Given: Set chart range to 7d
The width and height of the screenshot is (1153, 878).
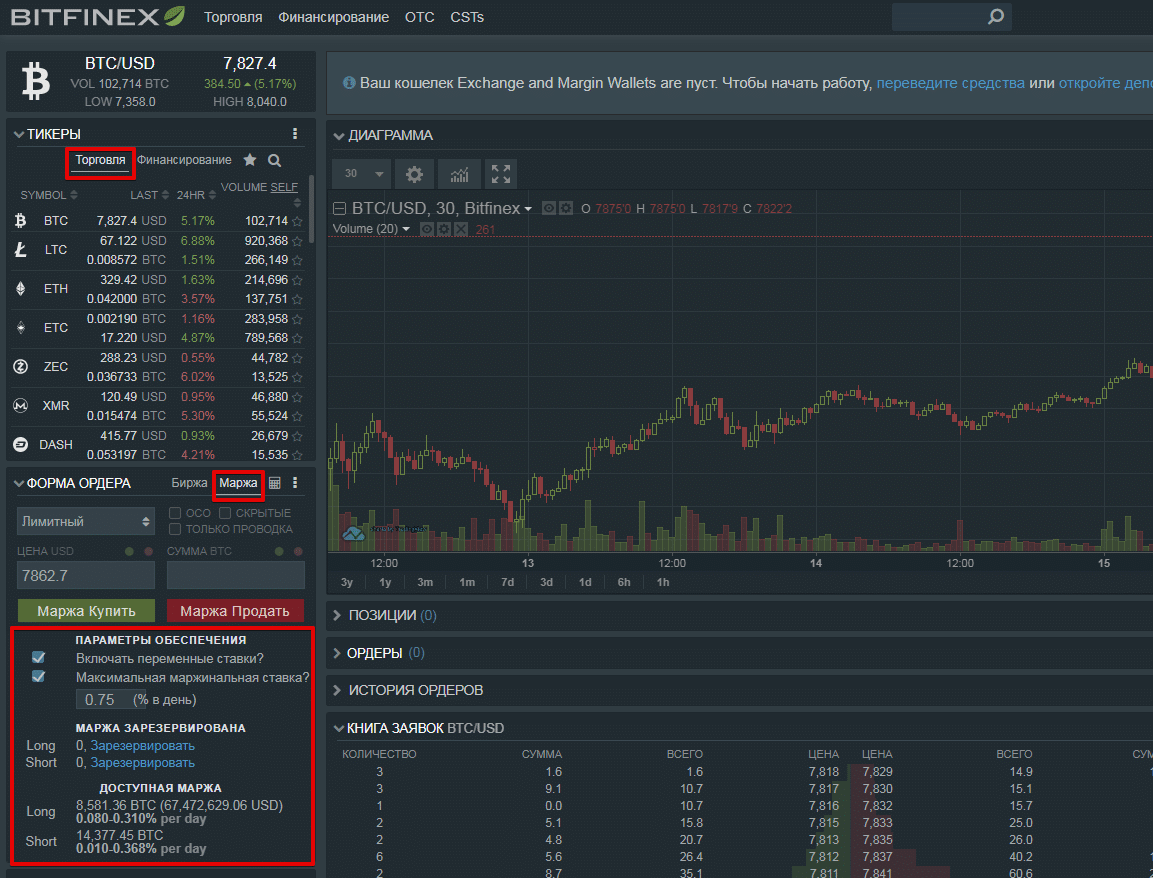Looking at the screenshot, I should [x=507, y=582].
